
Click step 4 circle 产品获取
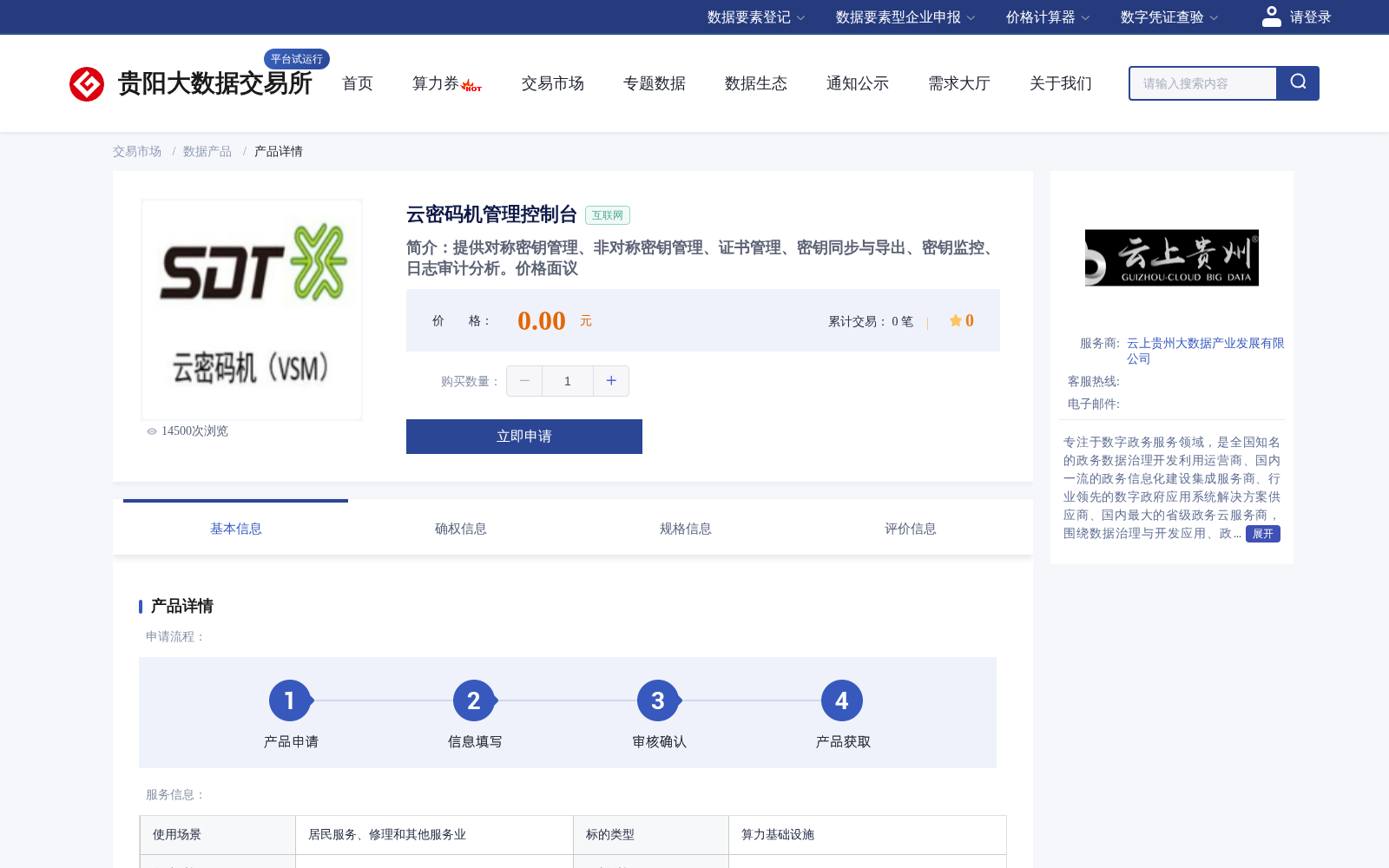(842, 700)
